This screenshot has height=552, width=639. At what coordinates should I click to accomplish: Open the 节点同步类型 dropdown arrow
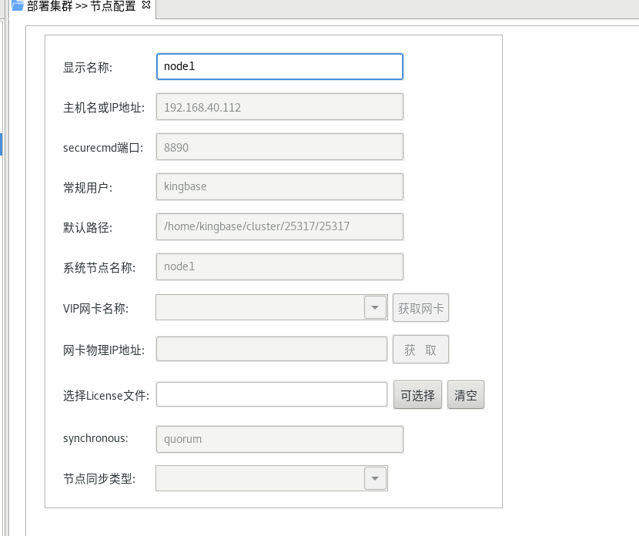click(x=375, y=479)
